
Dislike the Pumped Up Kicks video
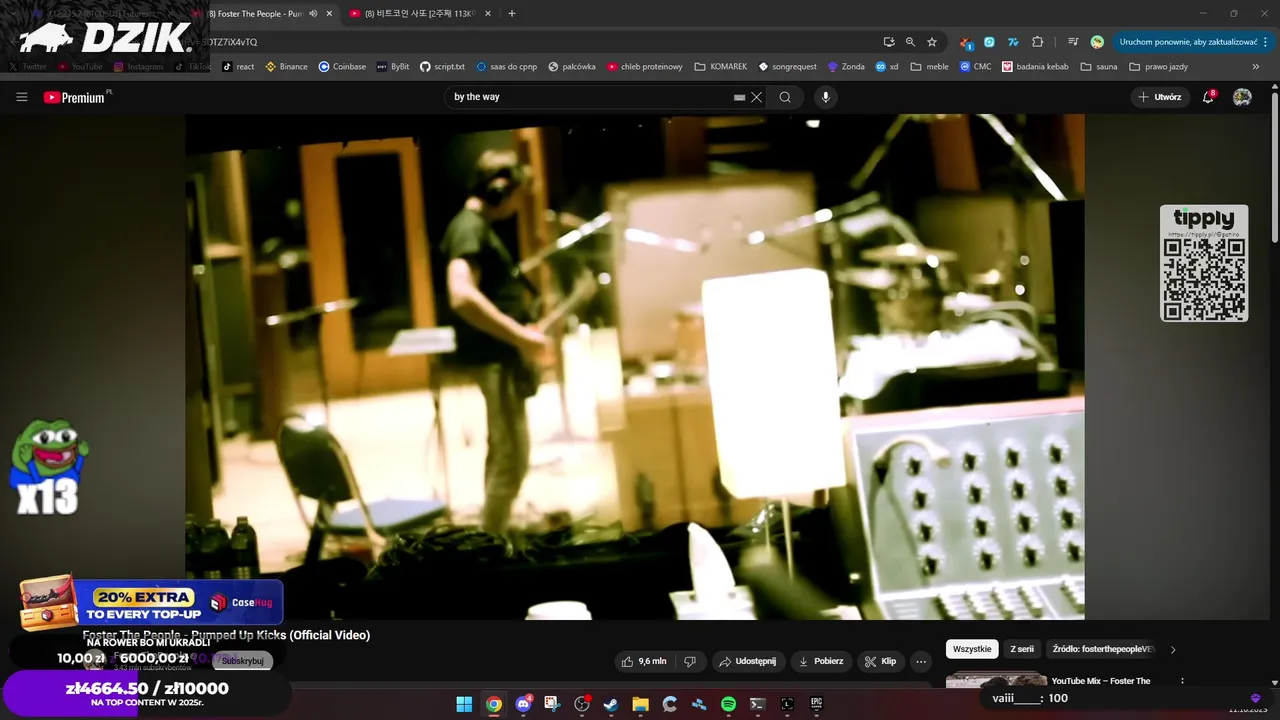click(x=690, y=661)
